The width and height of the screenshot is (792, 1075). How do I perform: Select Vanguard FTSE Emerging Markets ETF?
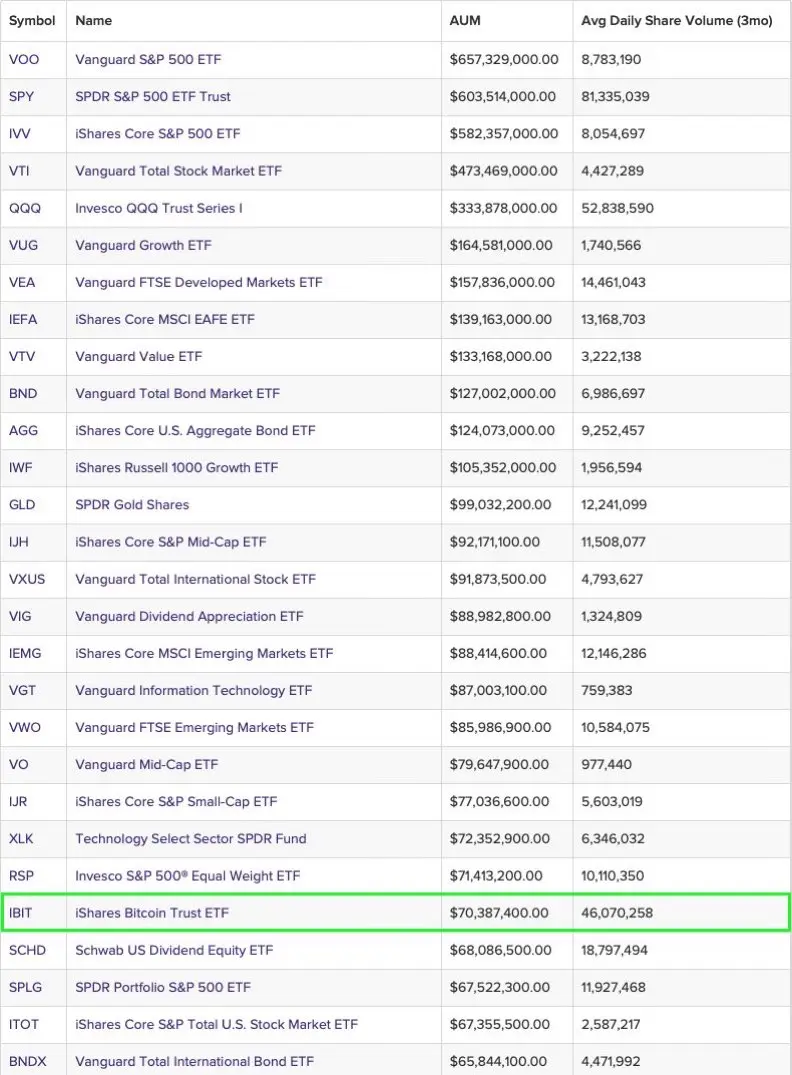(x=195, y=727)
